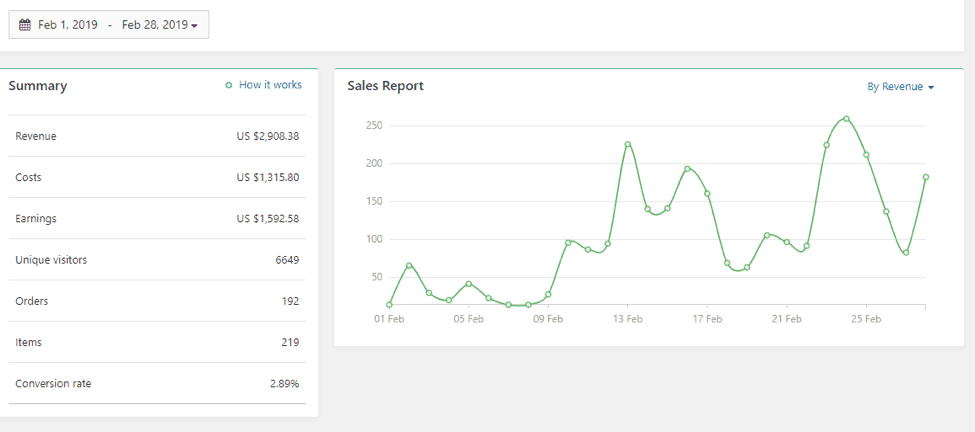This screenshot has height=432, width=975.
Task: Click the circle icon beside How it works
Action: (x=229, y=86)
